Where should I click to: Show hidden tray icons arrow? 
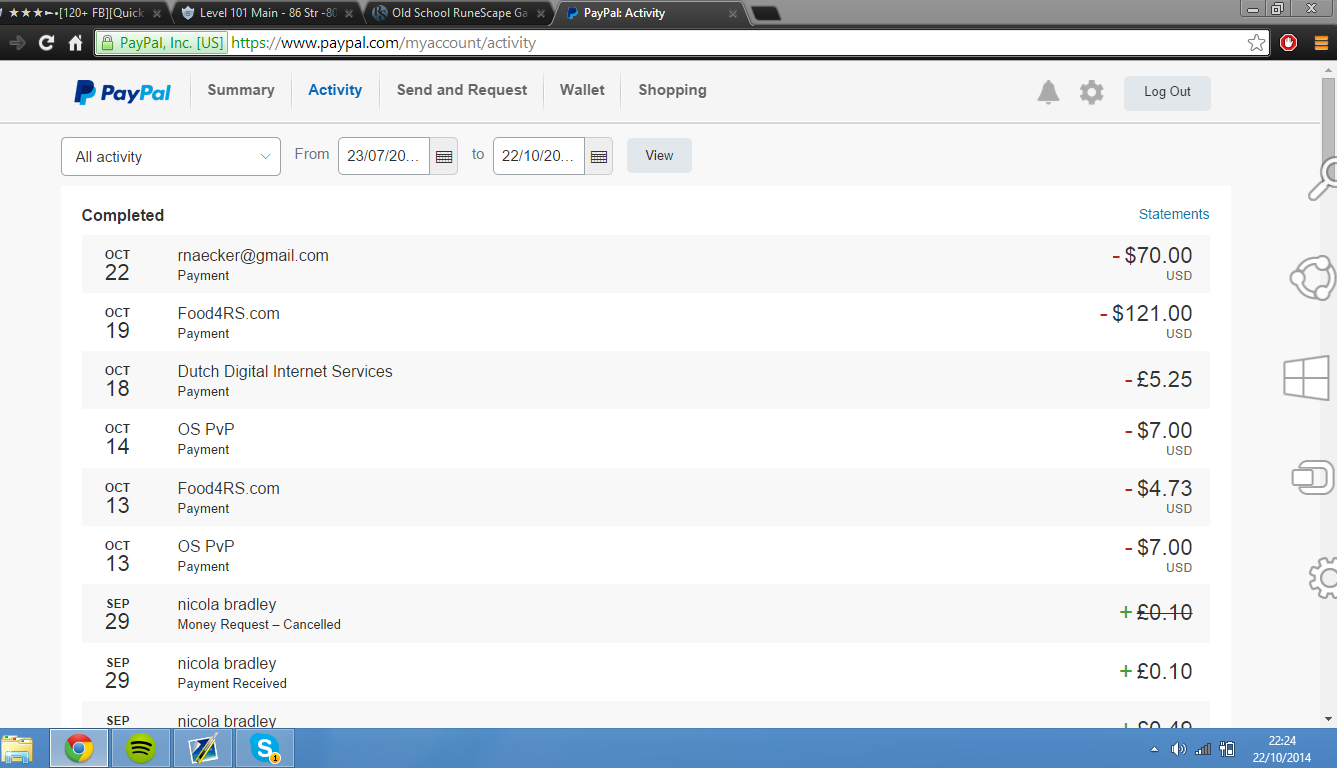(1155, 749)
